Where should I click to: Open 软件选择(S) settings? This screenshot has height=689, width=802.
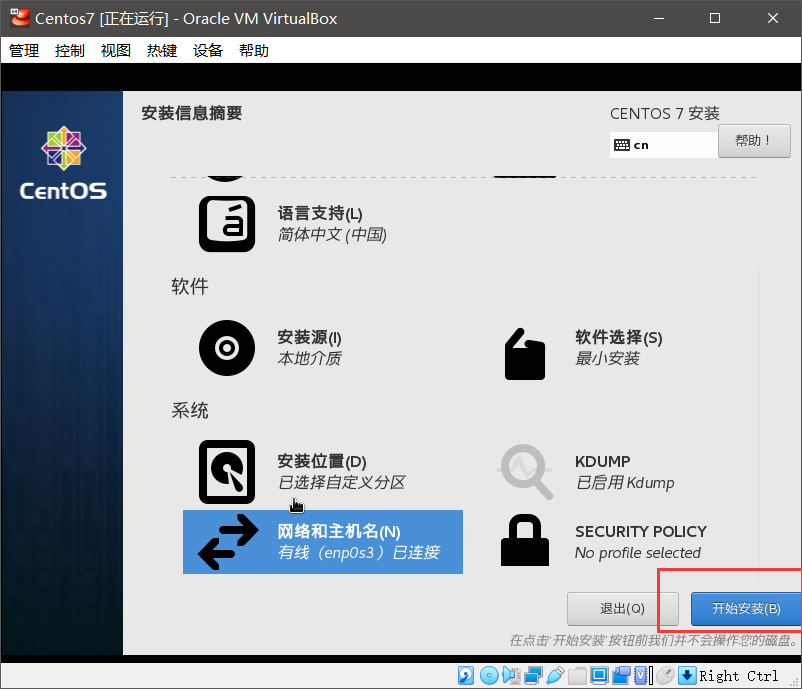619,338
